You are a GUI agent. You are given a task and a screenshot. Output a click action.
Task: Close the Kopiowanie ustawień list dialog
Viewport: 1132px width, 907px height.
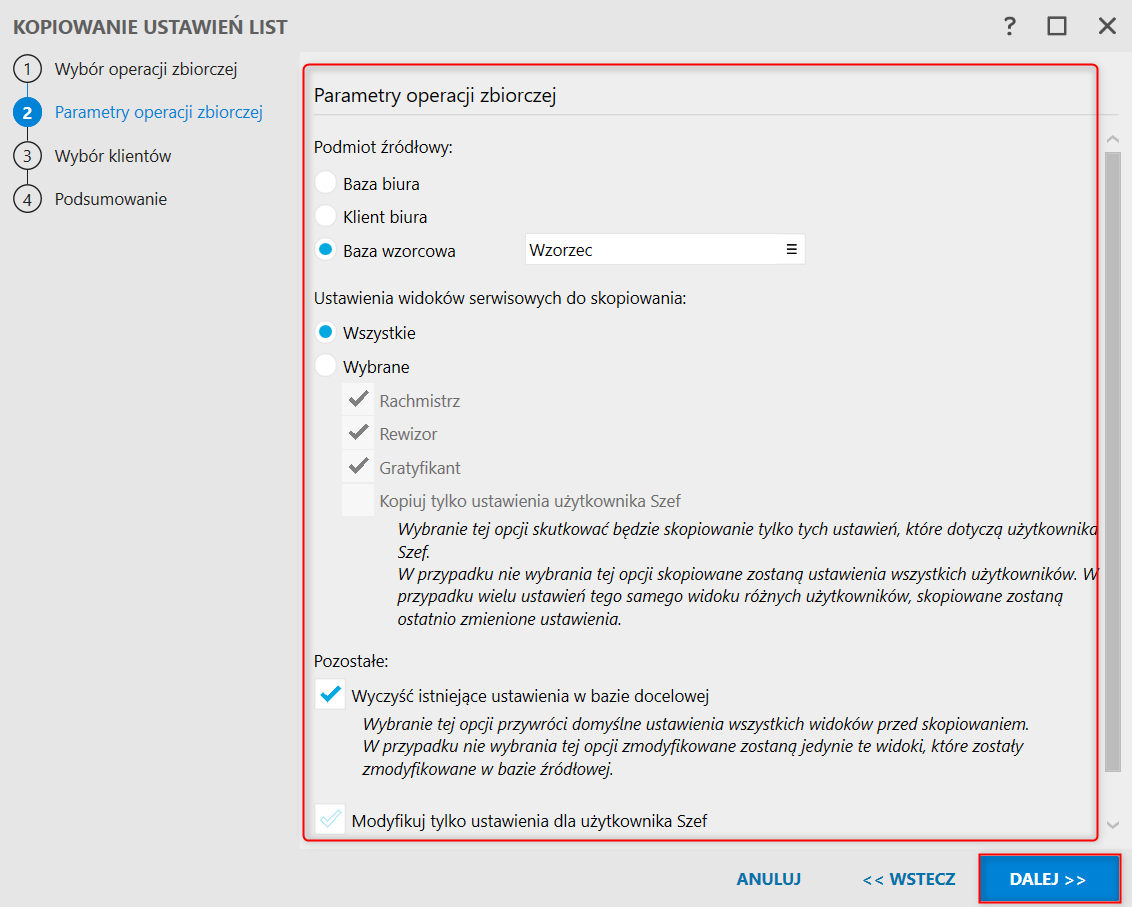(1107, 26)
